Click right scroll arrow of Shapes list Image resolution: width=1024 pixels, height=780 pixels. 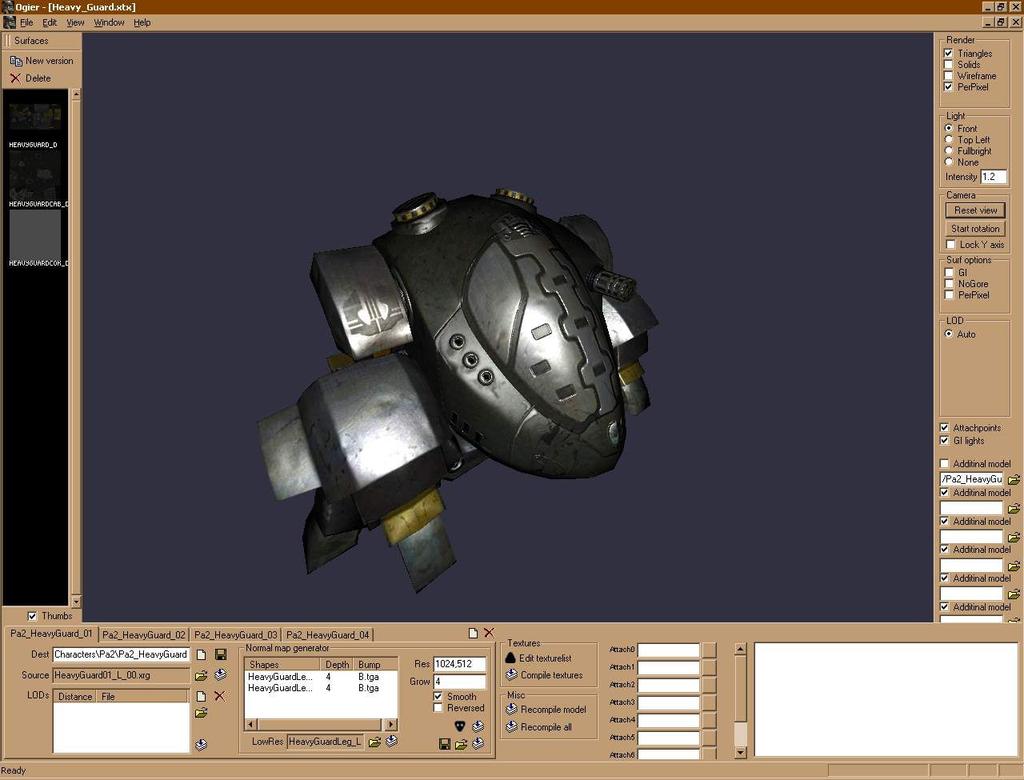pos(391,724)
